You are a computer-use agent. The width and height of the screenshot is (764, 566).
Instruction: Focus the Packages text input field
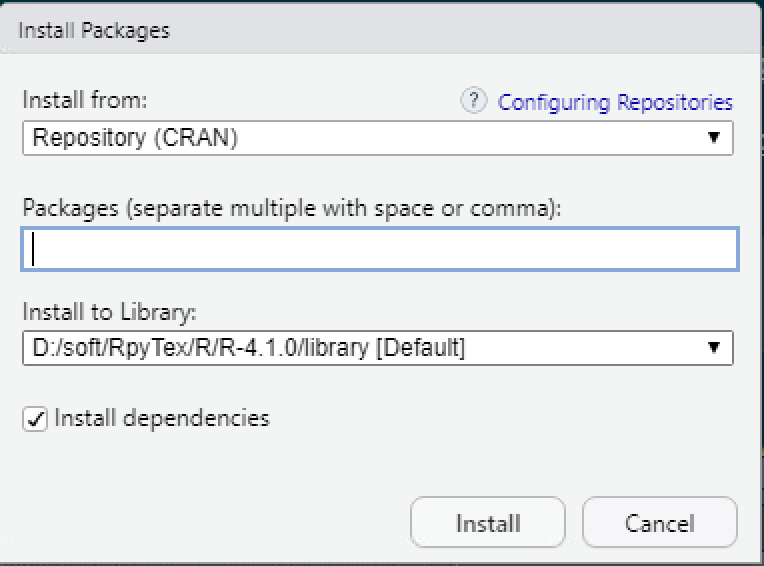pyautogui.click(x=380, y=249)
